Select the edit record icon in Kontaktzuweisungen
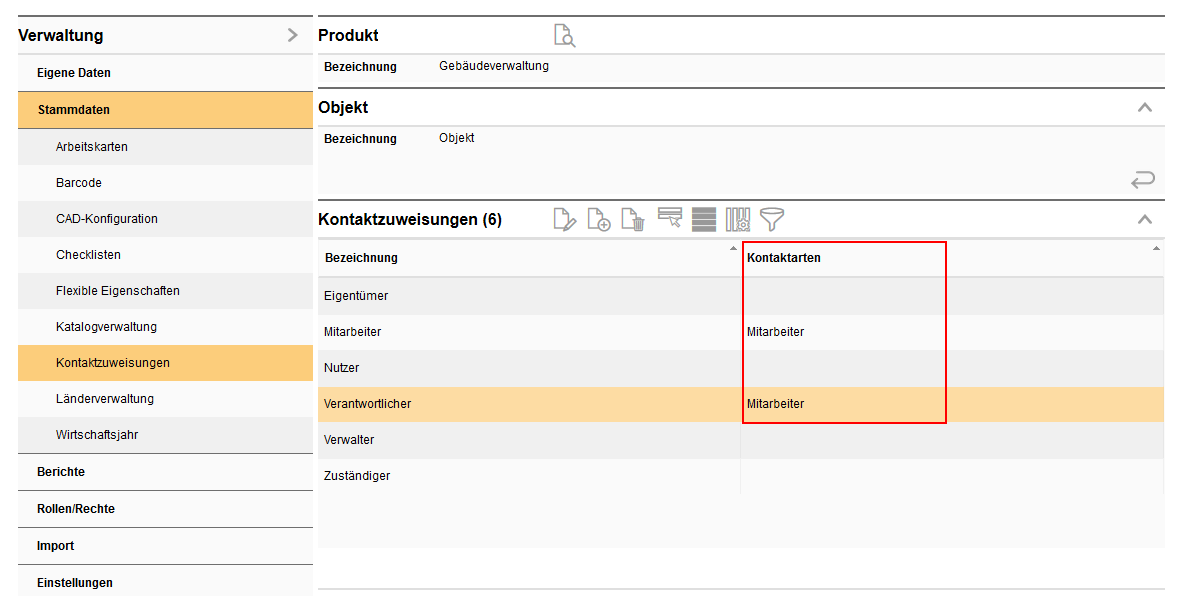The width and height of the screenshot is (1183, 596). pyautogui.click(x=565, y=219)
